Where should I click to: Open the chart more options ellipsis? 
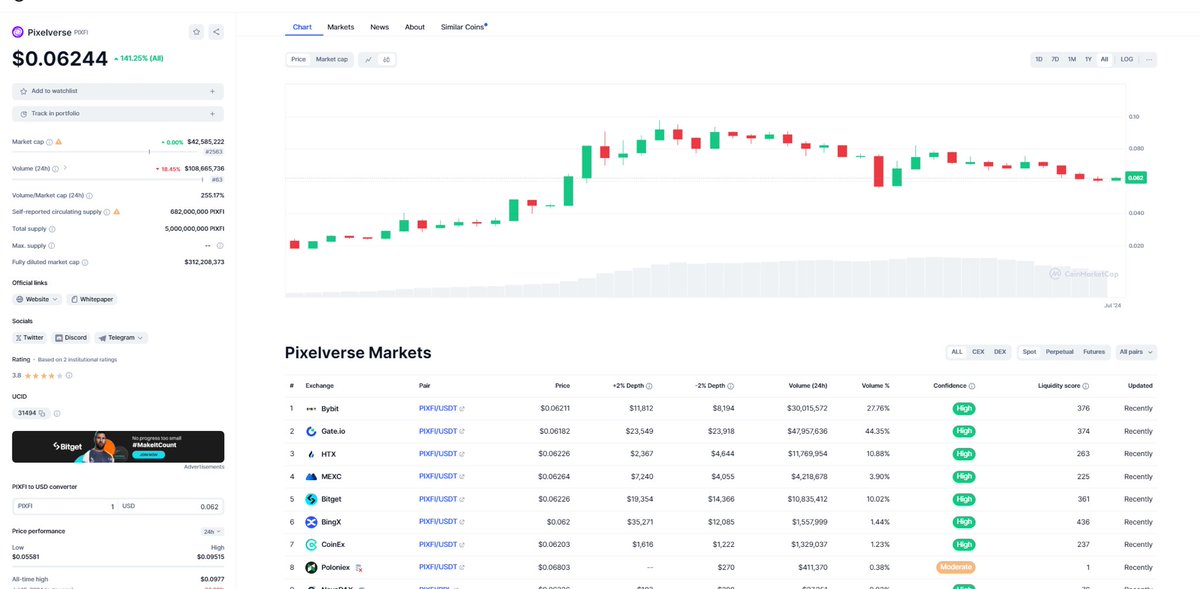(x=1149, y=60)
